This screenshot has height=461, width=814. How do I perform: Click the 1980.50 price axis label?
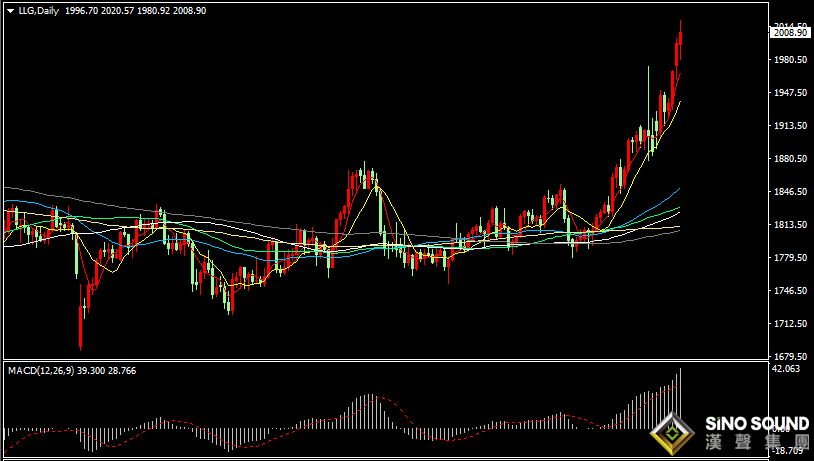tap(790, 60)
